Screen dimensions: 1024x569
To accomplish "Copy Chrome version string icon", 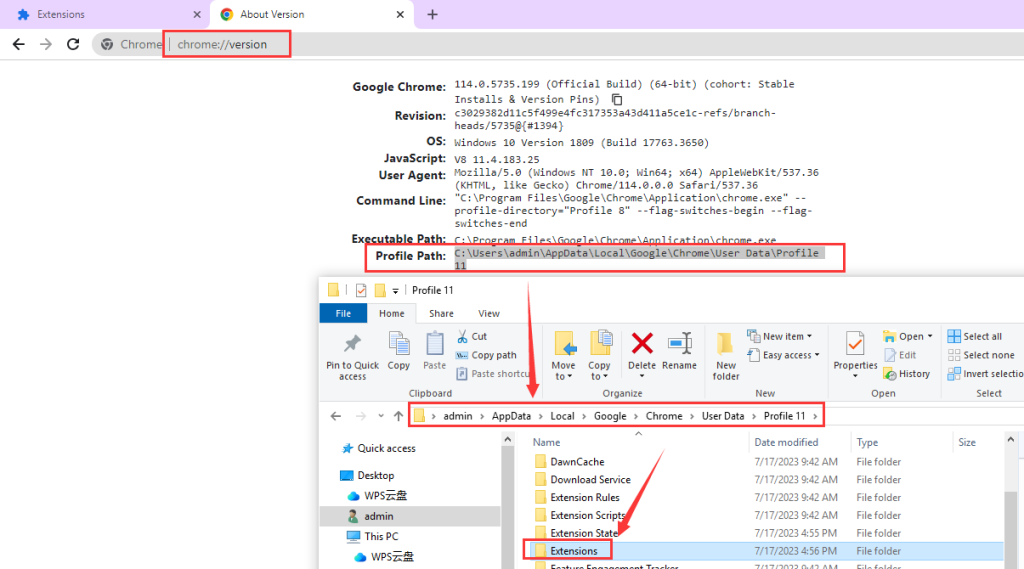I will [616, 99].
